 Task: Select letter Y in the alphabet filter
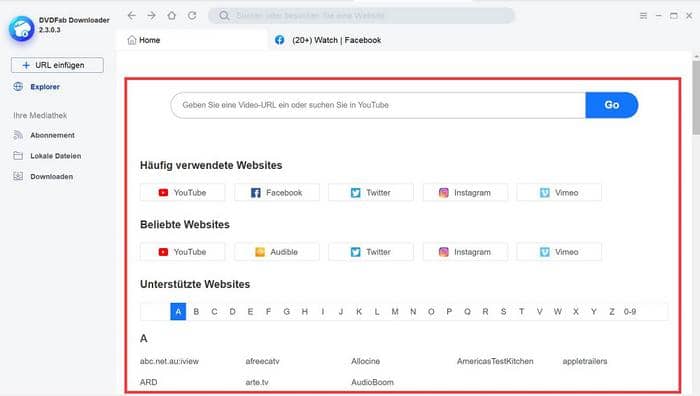pos(593,312)
